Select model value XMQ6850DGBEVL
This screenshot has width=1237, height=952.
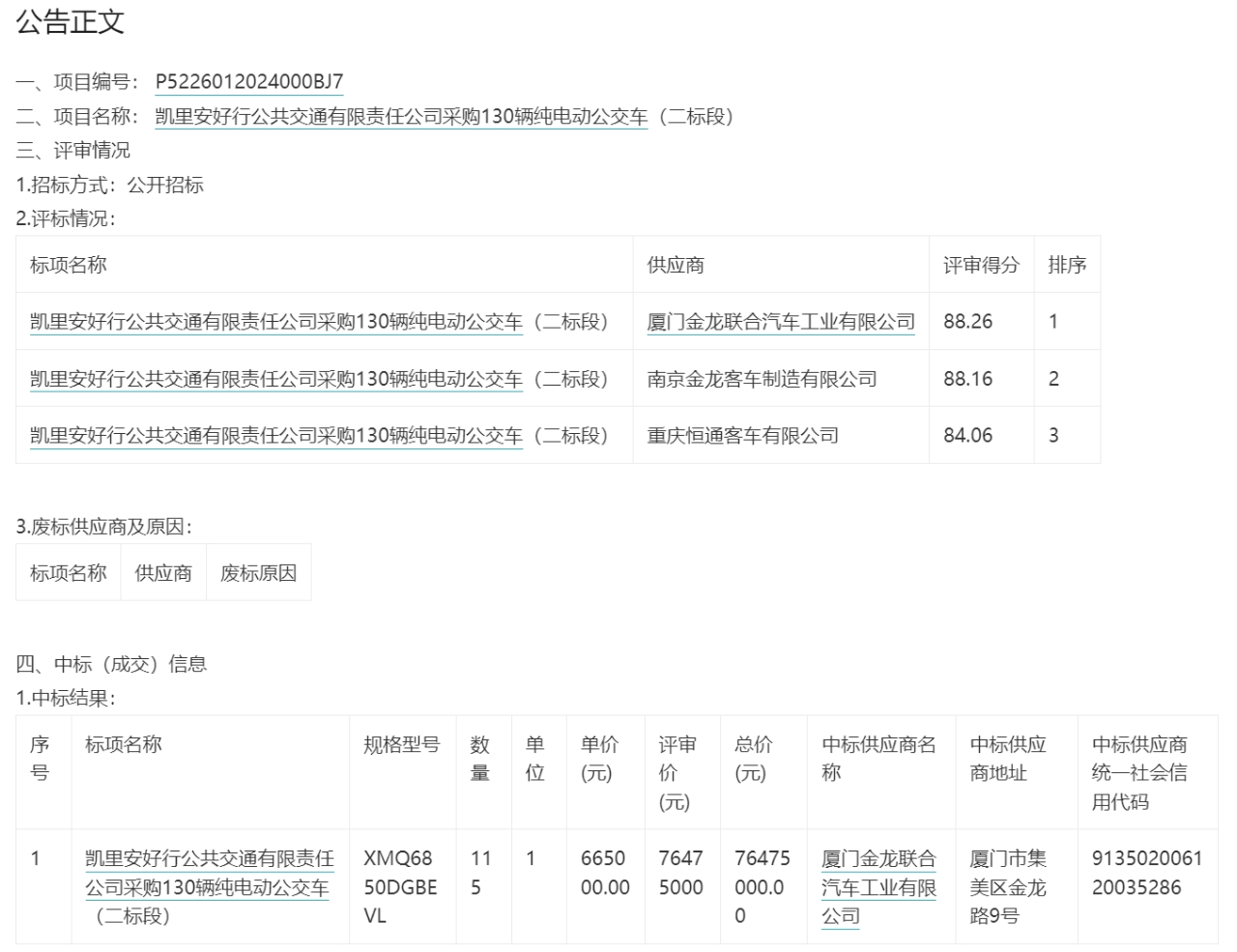pyautogui.click(x=400, y=887)
